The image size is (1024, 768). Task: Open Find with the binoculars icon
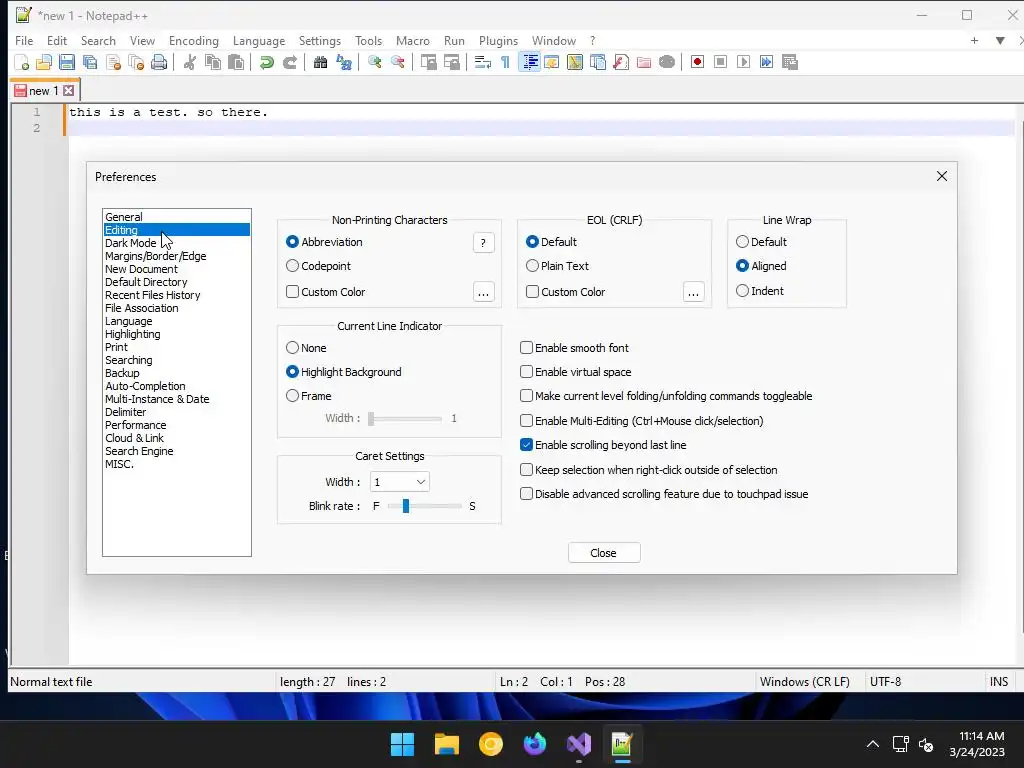(320, 62)
